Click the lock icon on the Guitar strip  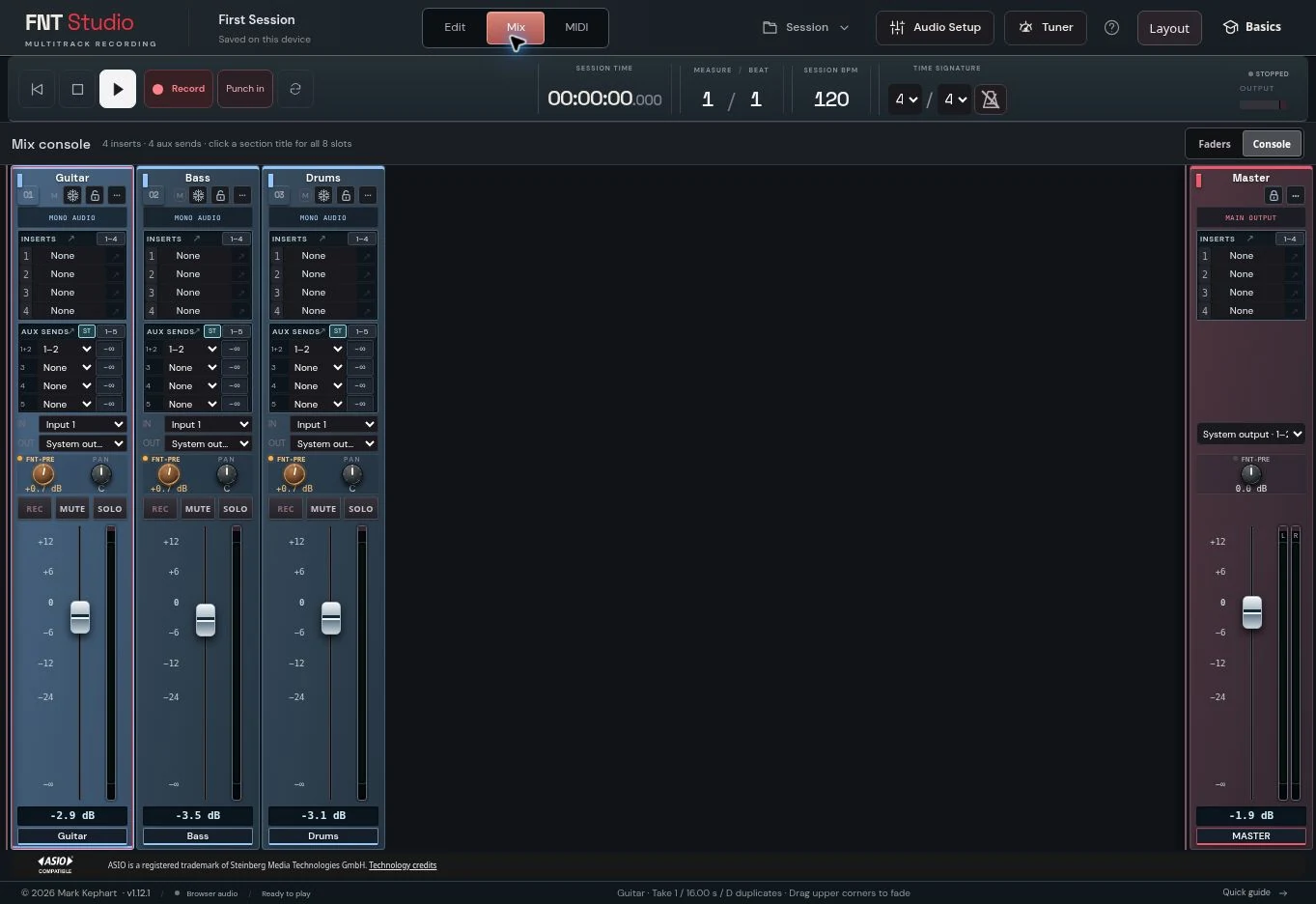click(x=95, y=195)
